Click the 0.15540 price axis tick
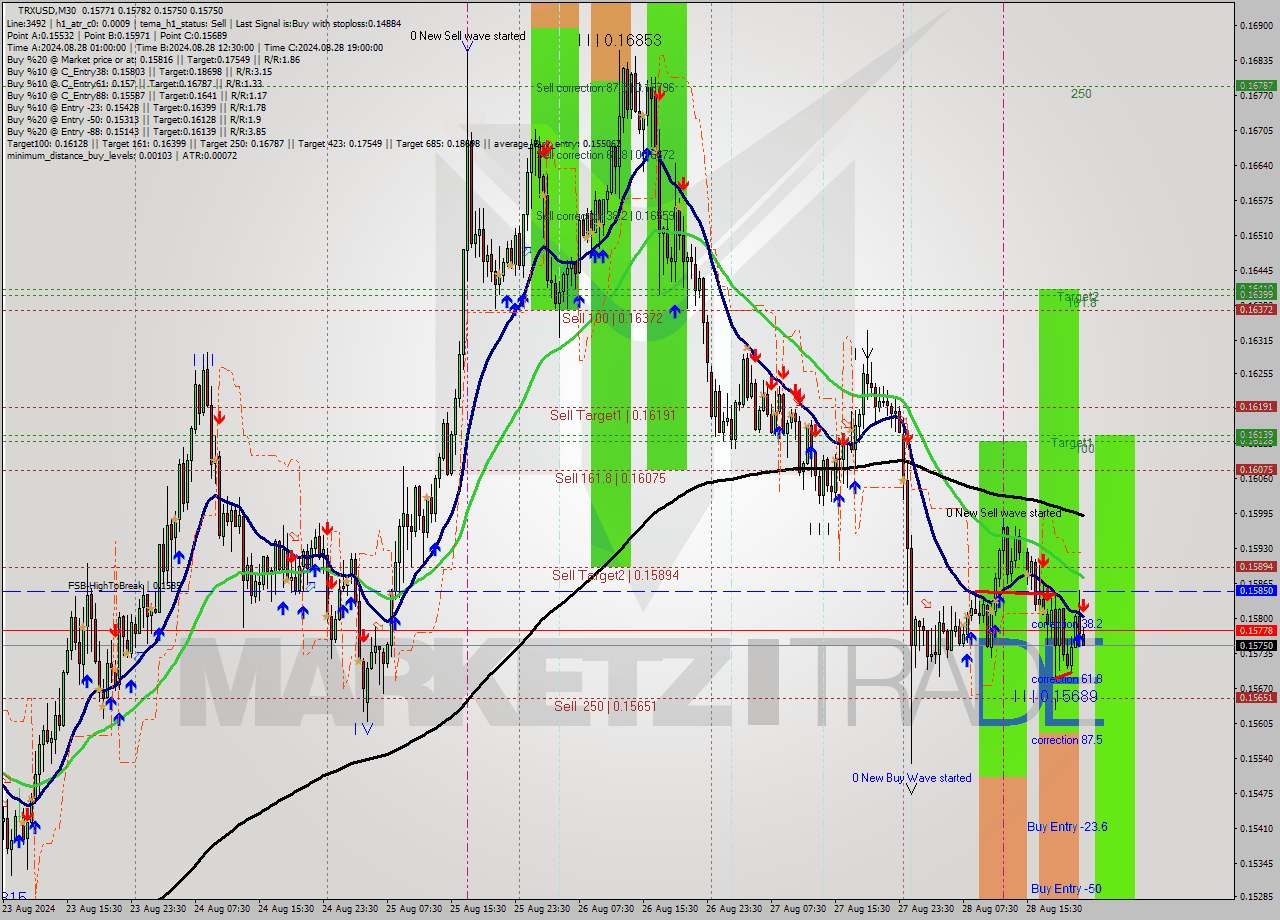The width and height of the screenshot is (1280, 920). (x=1256, y=759)
